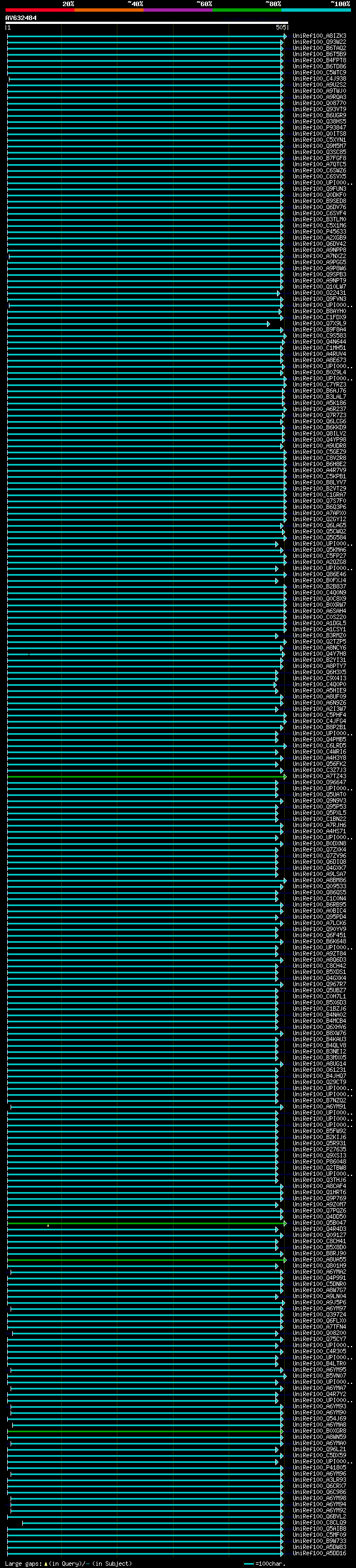Click alignment arrowhead for UniRef100_A8IZK3
The width and height of the screenshot is (356, 1568).
pyautogui.click(x=285, y=37)
